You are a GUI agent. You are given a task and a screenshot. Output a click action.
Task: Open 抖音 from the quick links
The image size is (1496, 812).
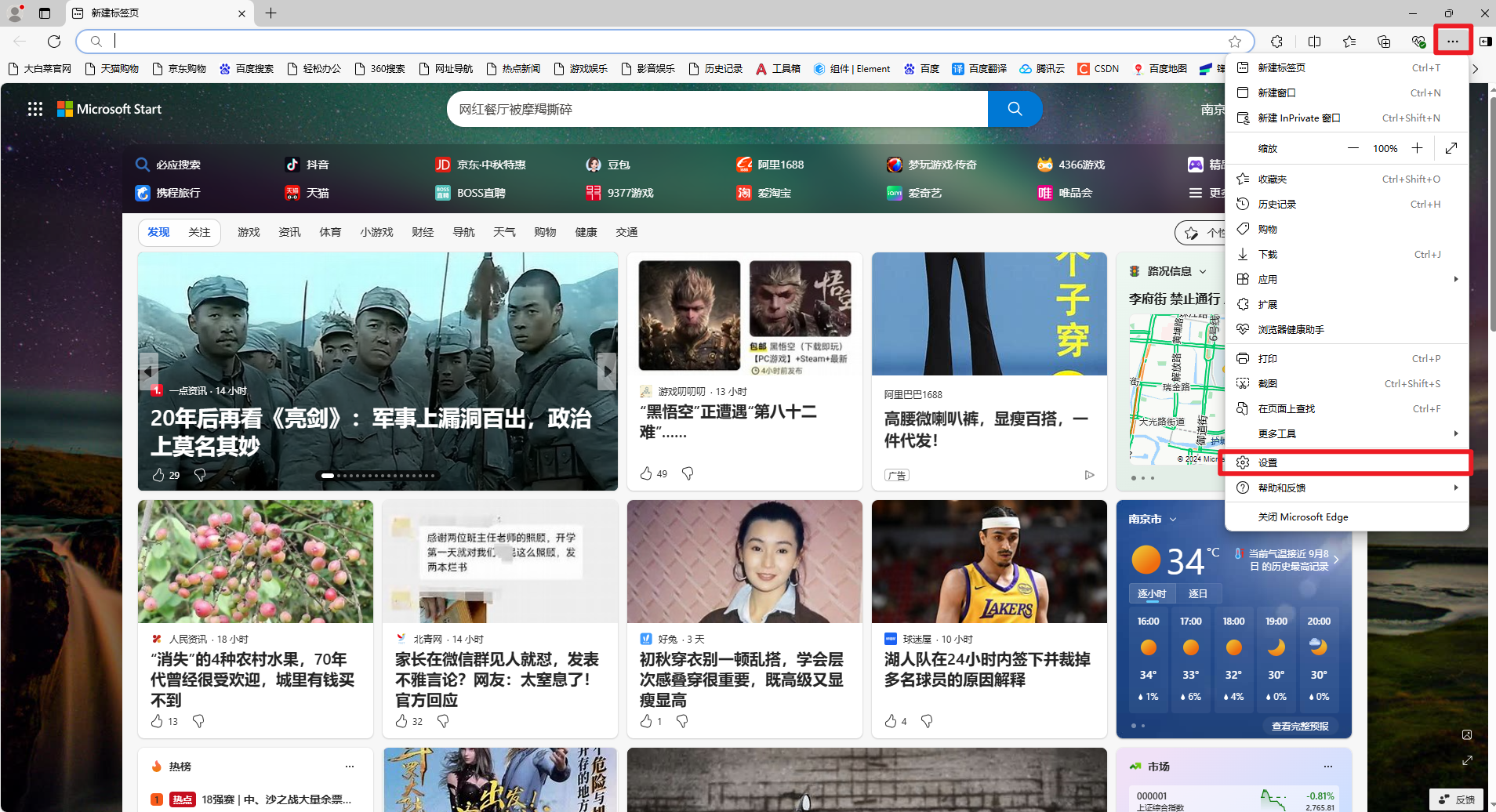point(306,165)
